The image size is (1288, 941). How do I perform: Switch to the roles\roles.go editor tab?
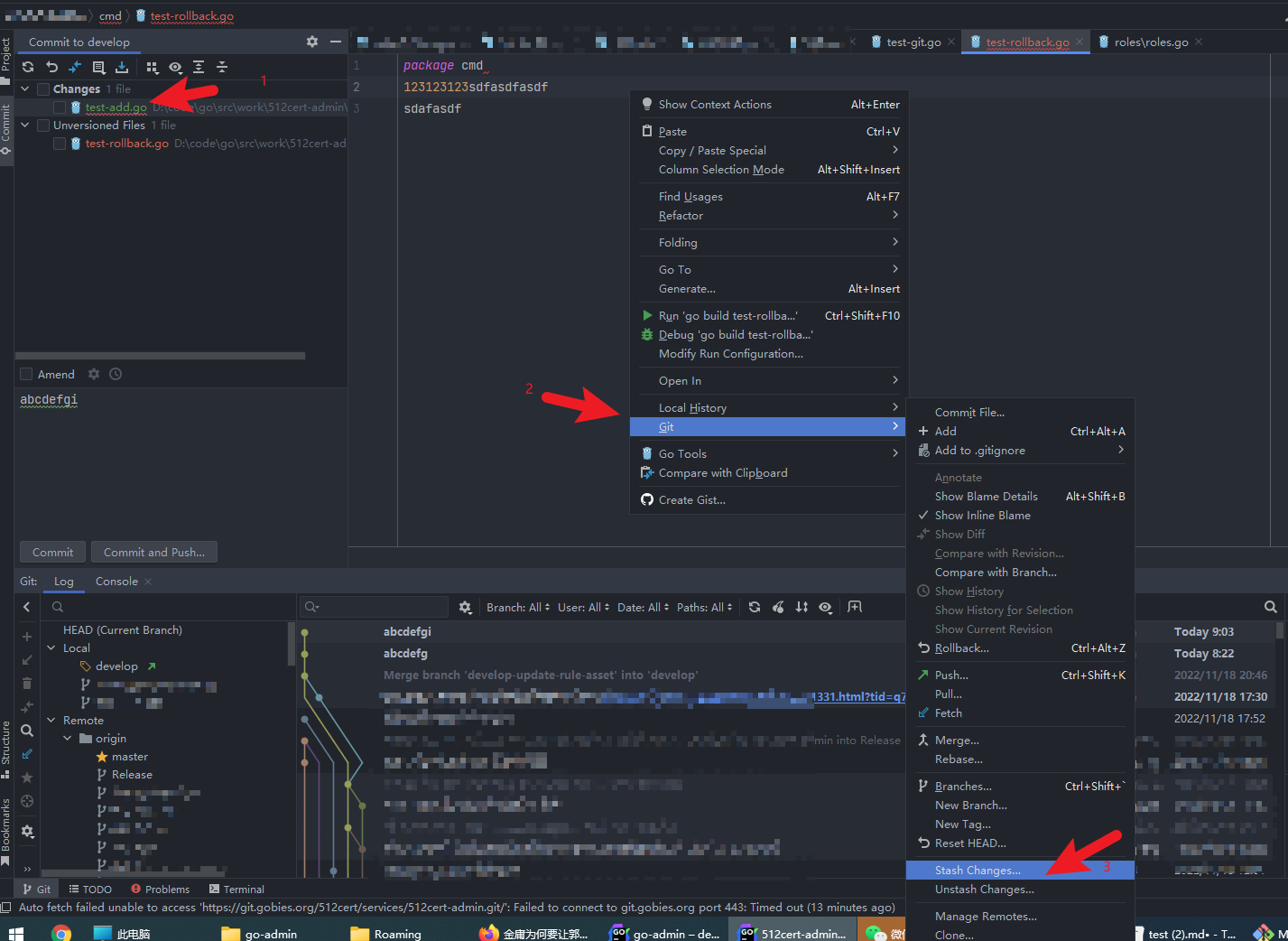1151,42
